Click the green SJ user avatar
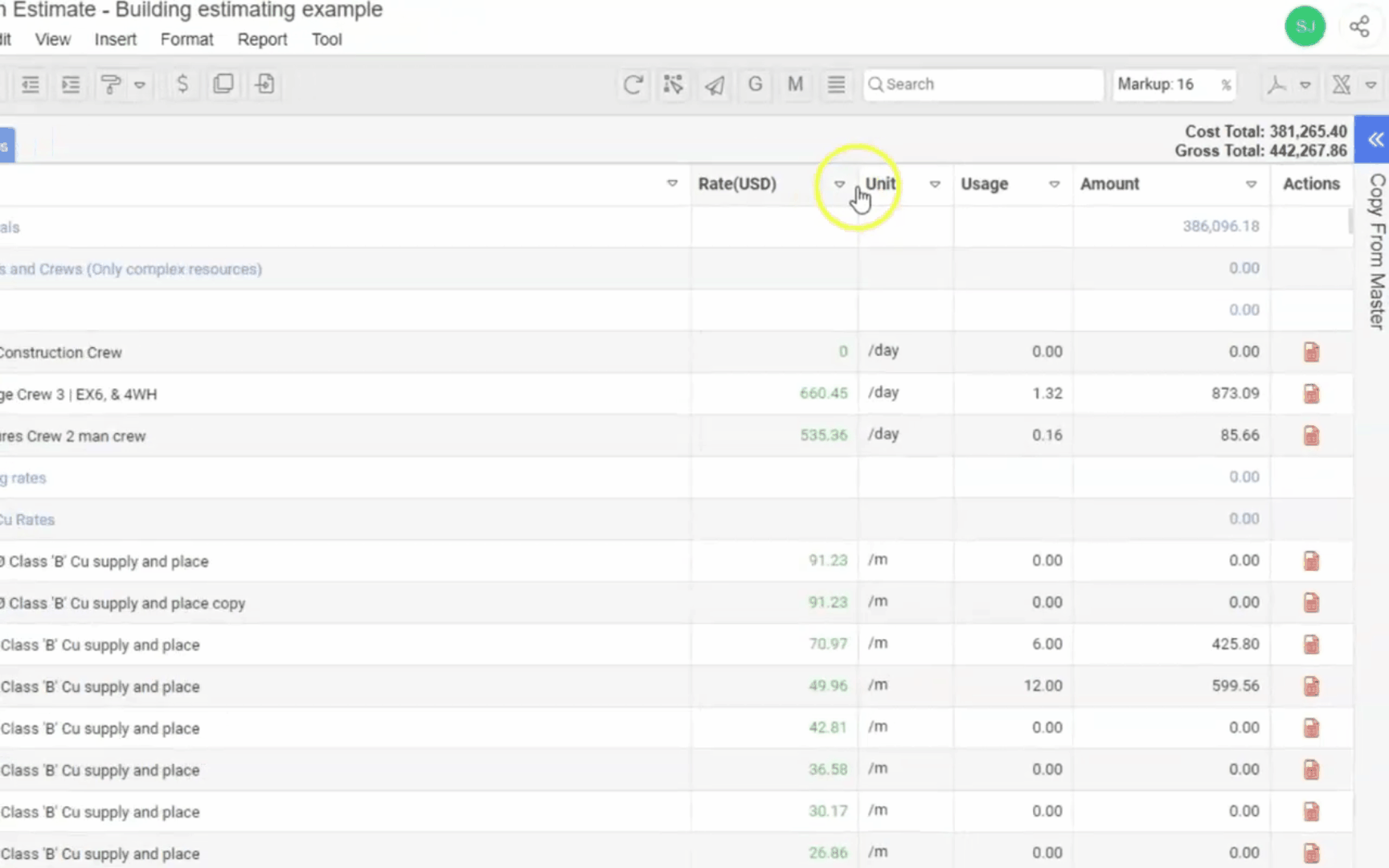 tap(1305, 27)
